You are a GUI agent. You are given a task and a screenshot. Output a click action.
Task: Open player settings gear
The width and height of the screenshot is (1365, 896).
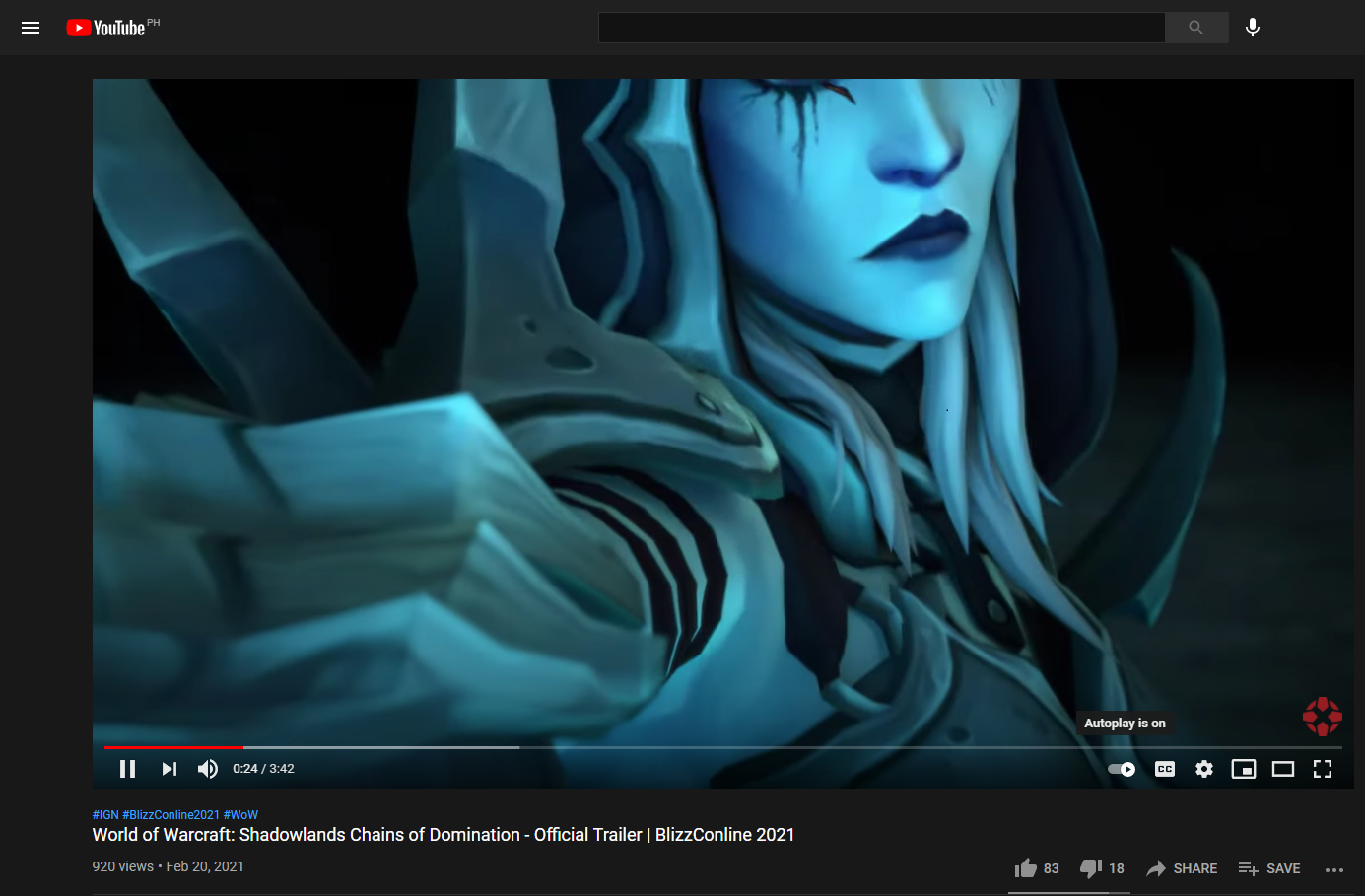(1204, 769)
